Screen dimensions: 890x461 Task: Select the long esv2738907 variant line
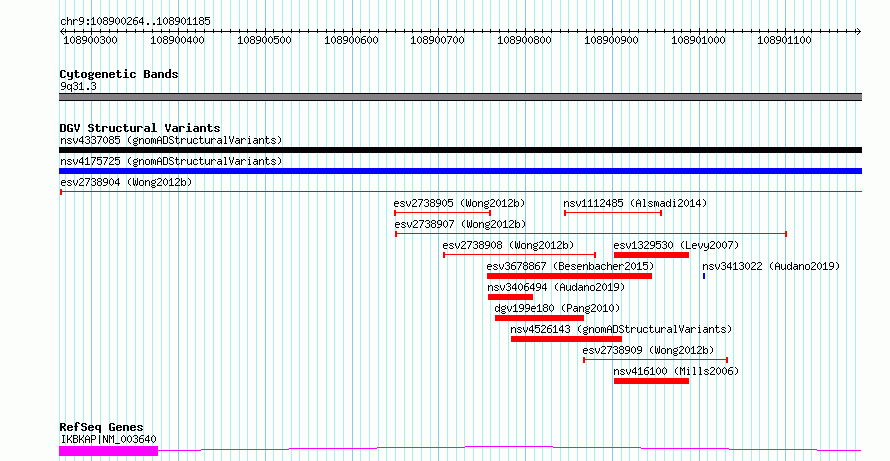(591, 234)
